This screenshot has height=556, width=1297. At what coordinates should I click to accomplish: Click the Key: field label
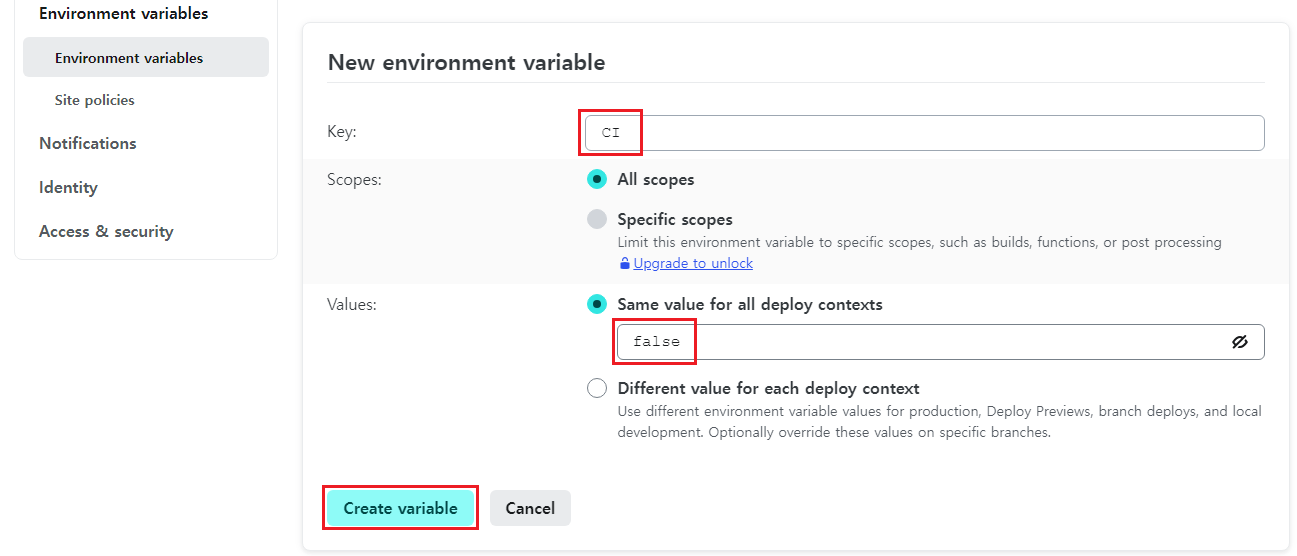pyautogui.click(x=342, y=132)
